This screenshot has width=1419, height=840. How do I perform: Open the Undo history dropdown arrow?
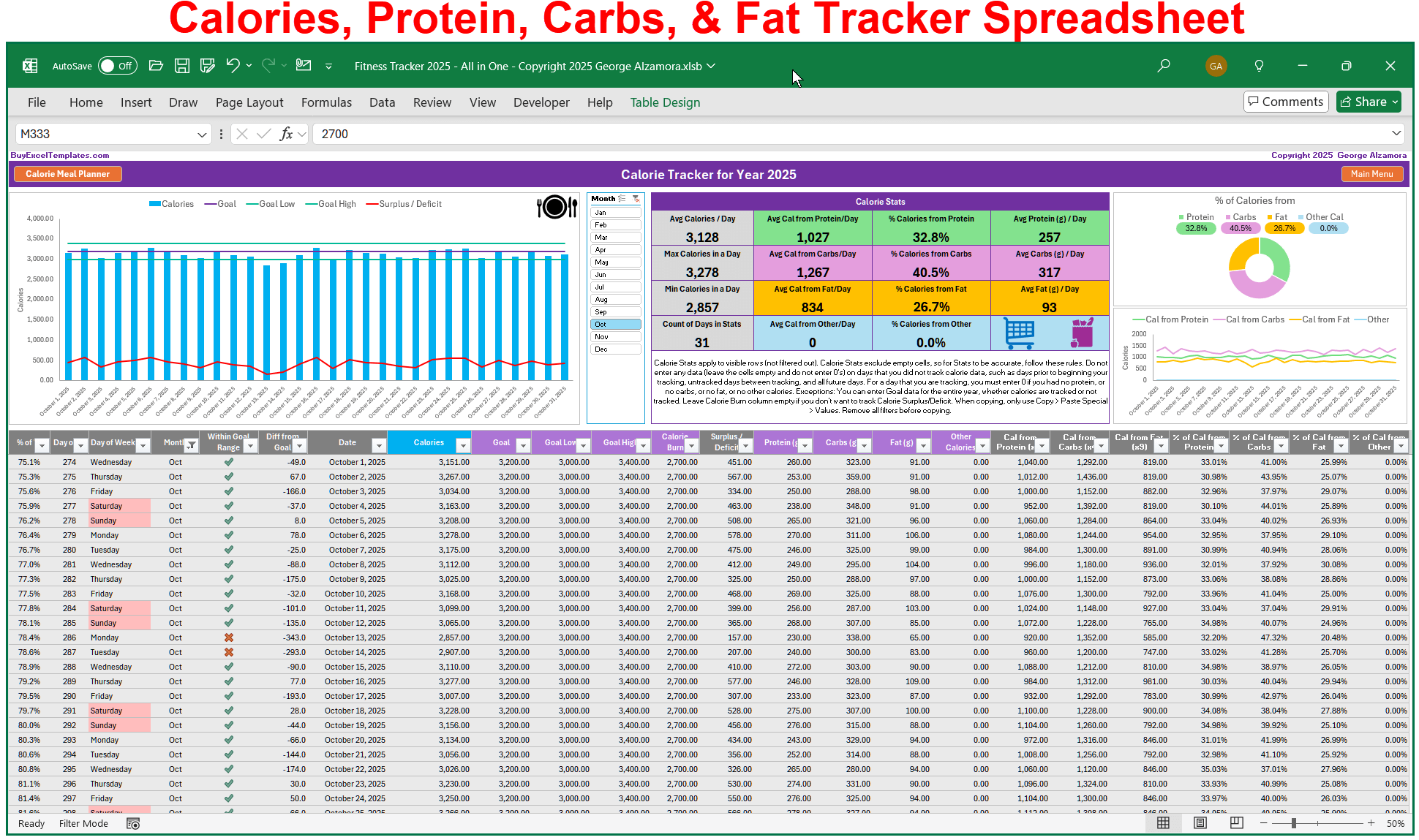coord(249,67)
